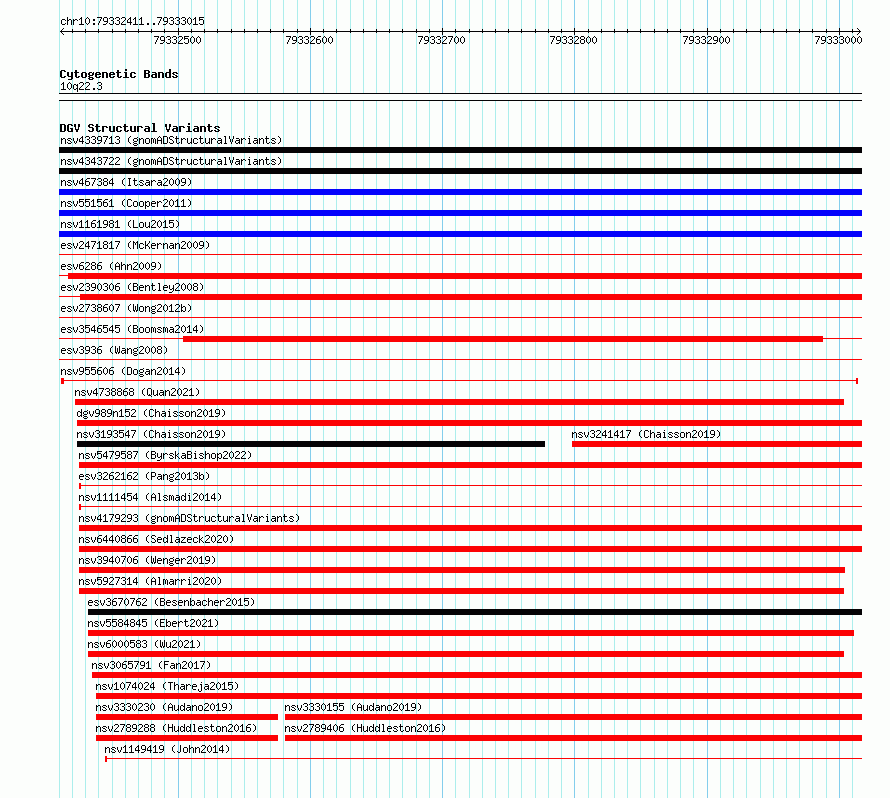The width and height of the screenshot is (890, 798).
Task: Click the black bar under nsv4339713
Action: (x=460, y=150)
